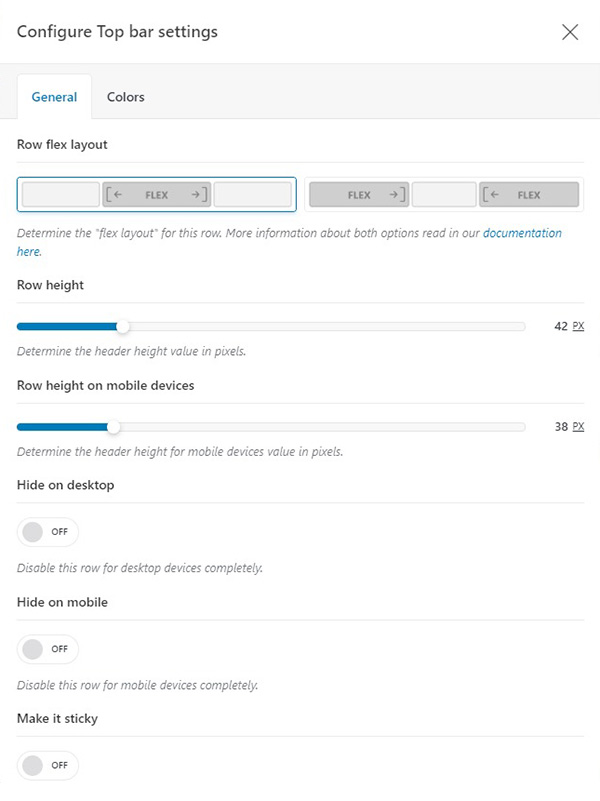This screenshot has height=801, width=600.
Task: Click the Row height value 42
Action: (560, 326)
